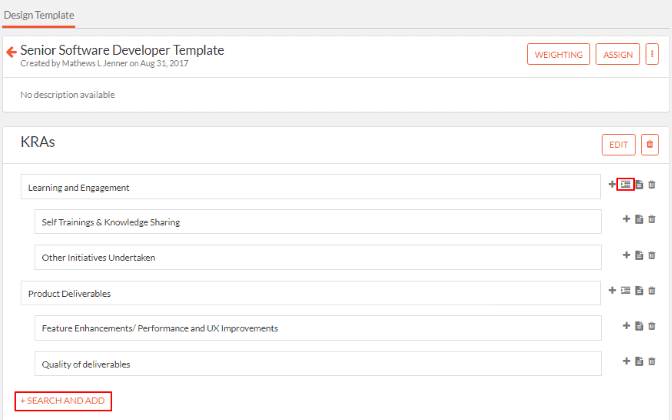Click the plus icon for Learning and Engagement
672x420 pixels.
(612, 184)
